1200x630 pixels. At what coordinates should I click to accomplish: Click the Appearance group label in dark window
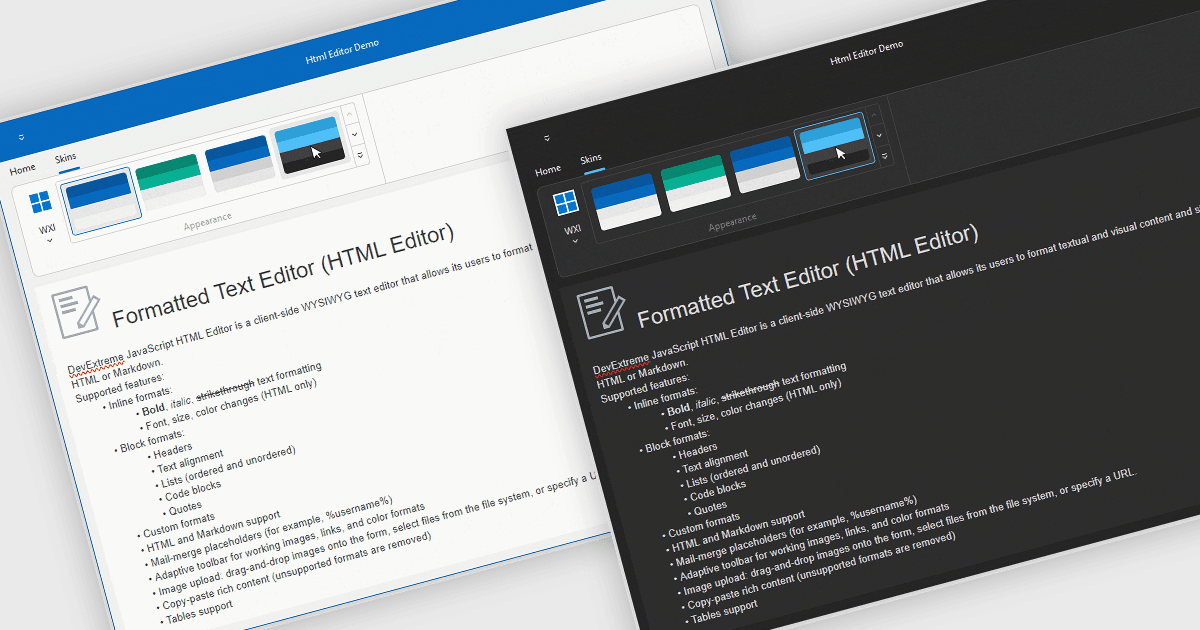[732, 222]
